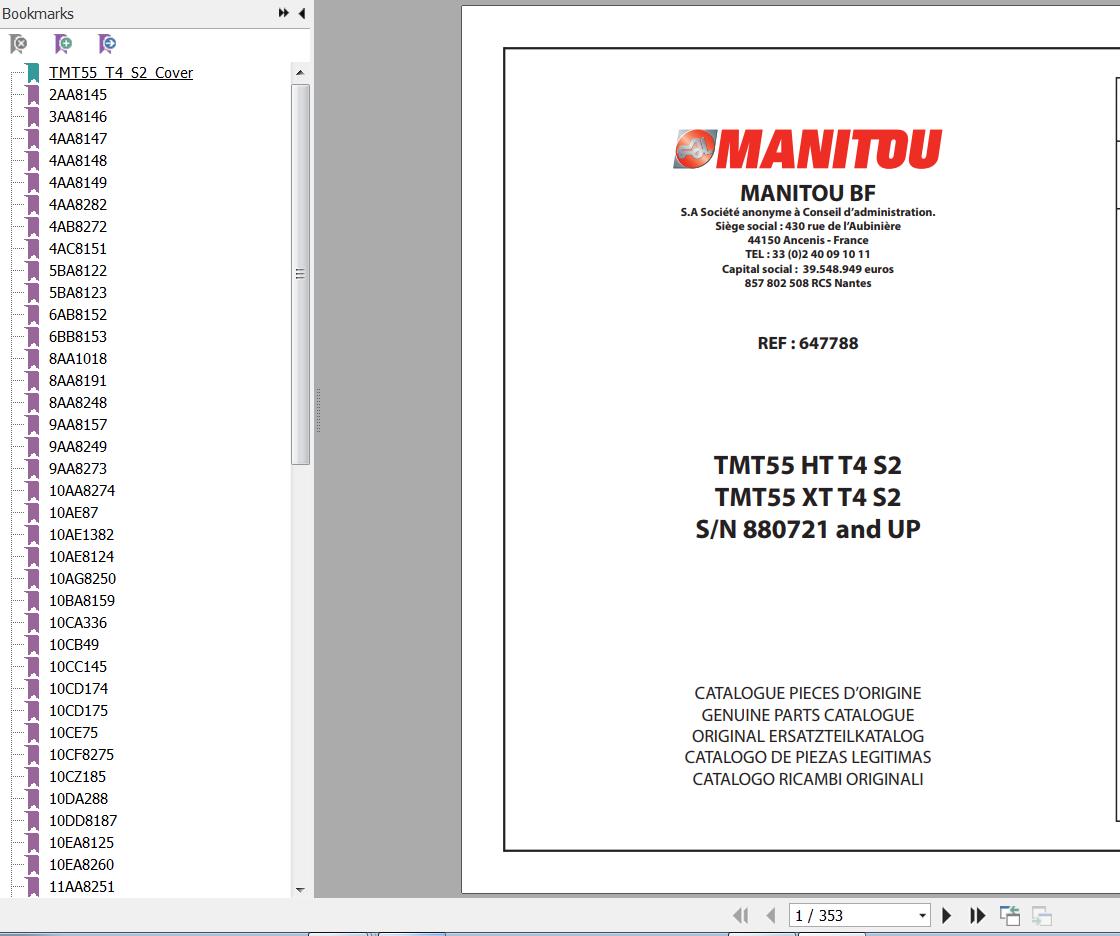Select bookmark 10DA288
Screen dimensions: 1120x936
point(79,800)
